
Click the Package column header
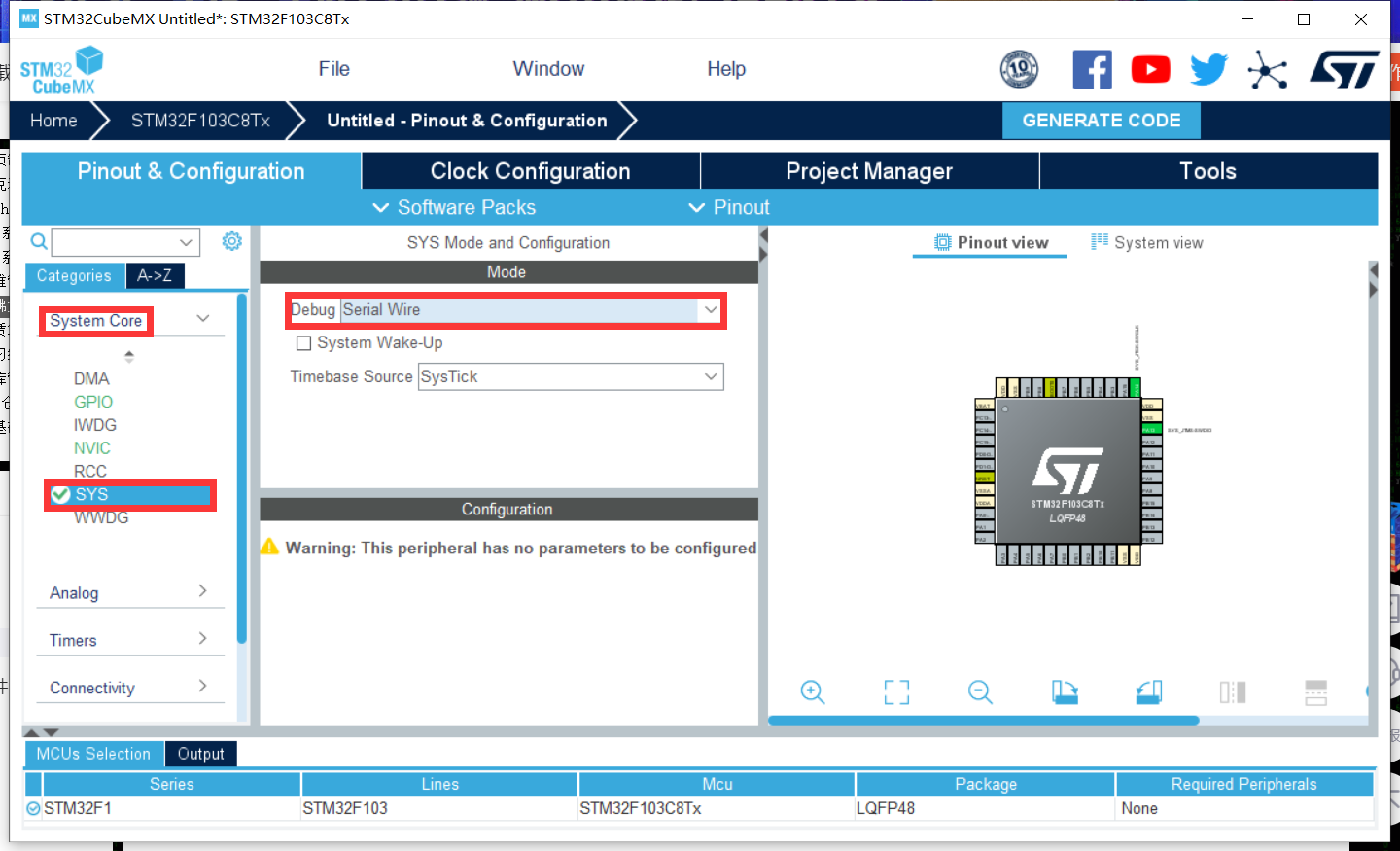click(986, 784)
